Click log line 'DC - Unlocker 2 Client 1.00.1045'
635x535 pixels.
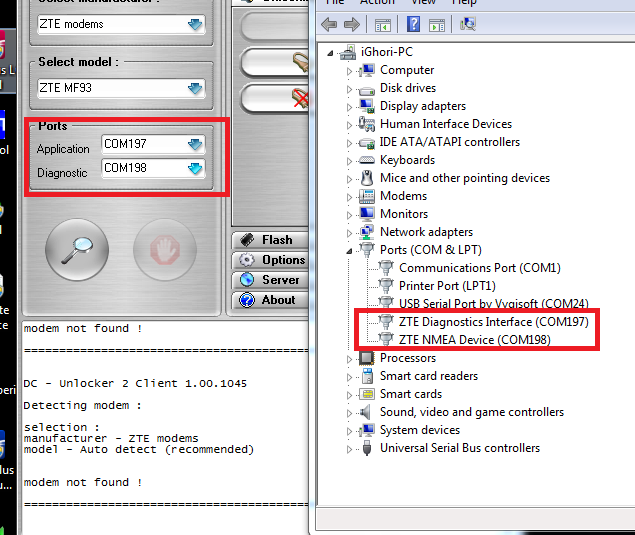[135, 384]
